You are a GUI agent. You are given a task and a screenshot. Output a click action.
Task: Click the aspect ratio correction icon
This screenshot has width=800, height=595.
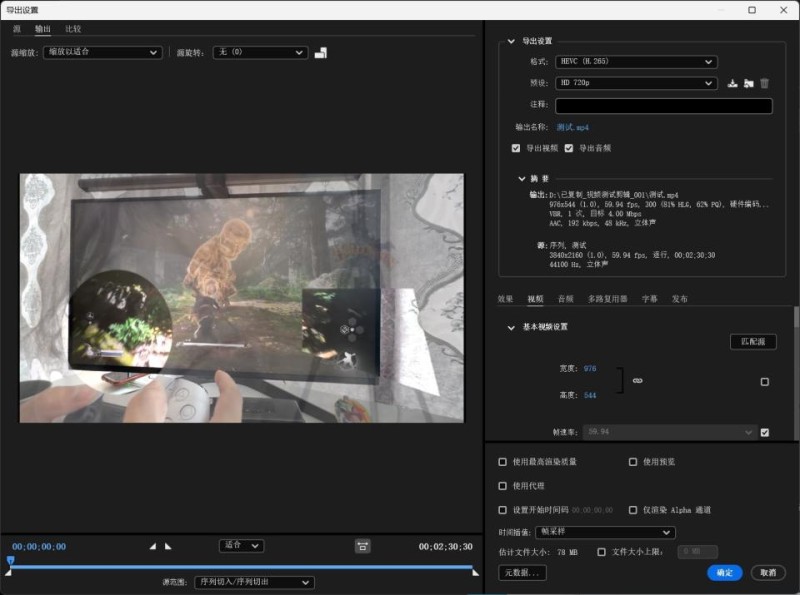362,547
